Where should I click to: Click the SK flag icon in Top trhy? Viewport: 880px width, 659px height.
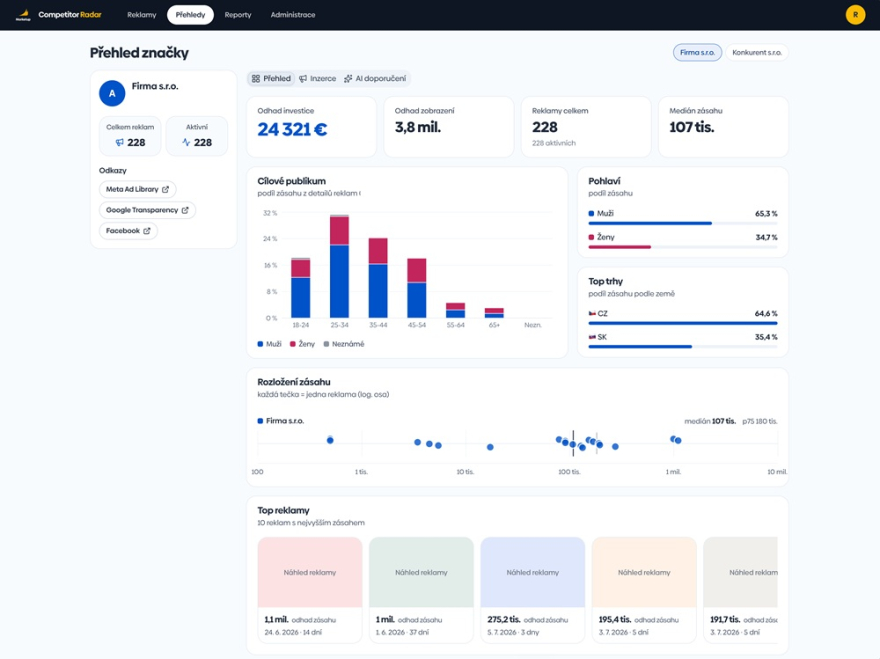pos(592,337)
